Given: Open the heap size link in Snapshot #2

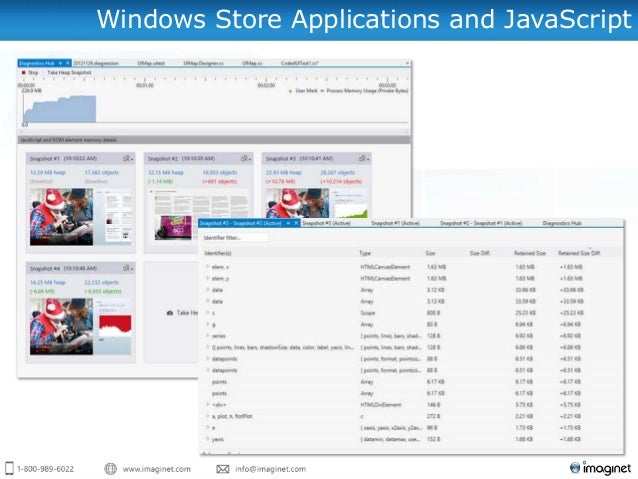Looking at the screenshot, I should point(166,173).
